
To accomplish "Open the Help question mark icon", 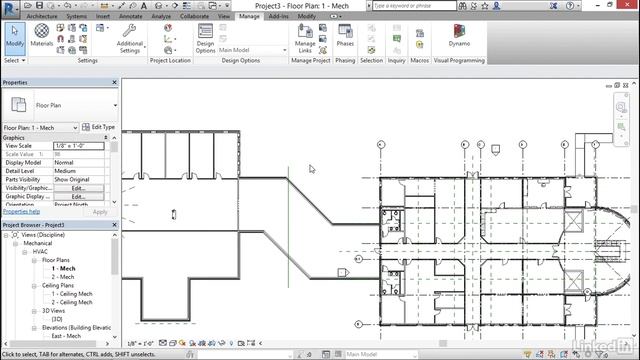I will [570, 6].
